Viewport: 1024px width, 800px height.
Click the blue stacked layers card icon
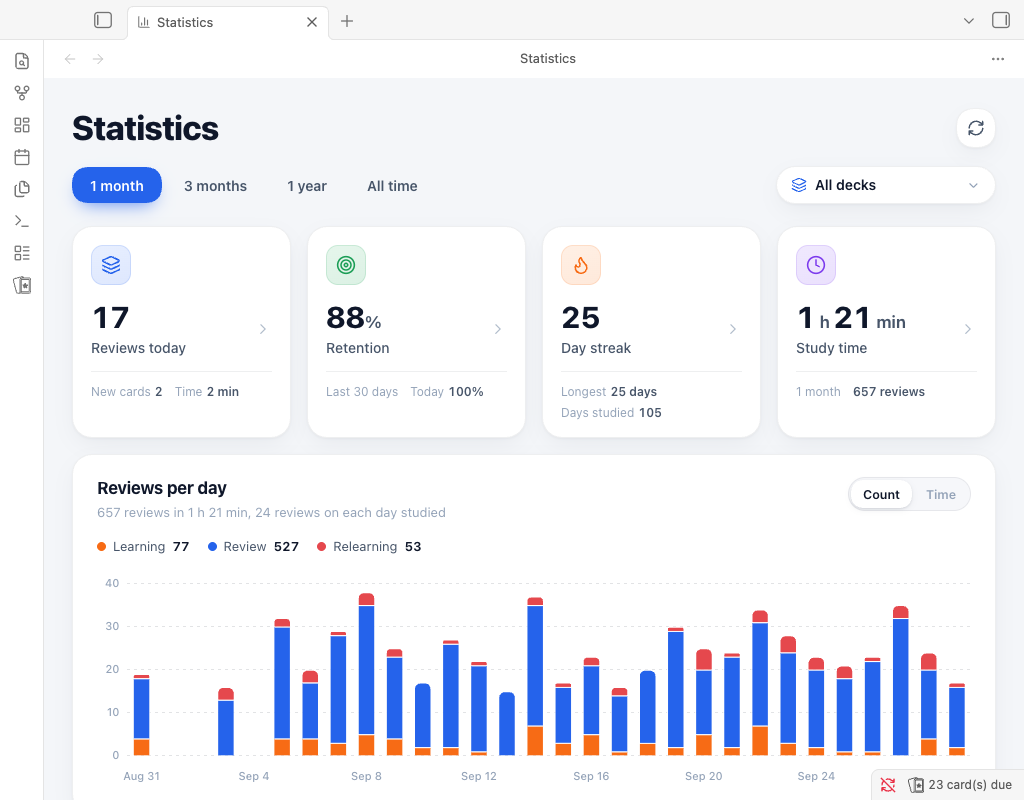[111, 265]
